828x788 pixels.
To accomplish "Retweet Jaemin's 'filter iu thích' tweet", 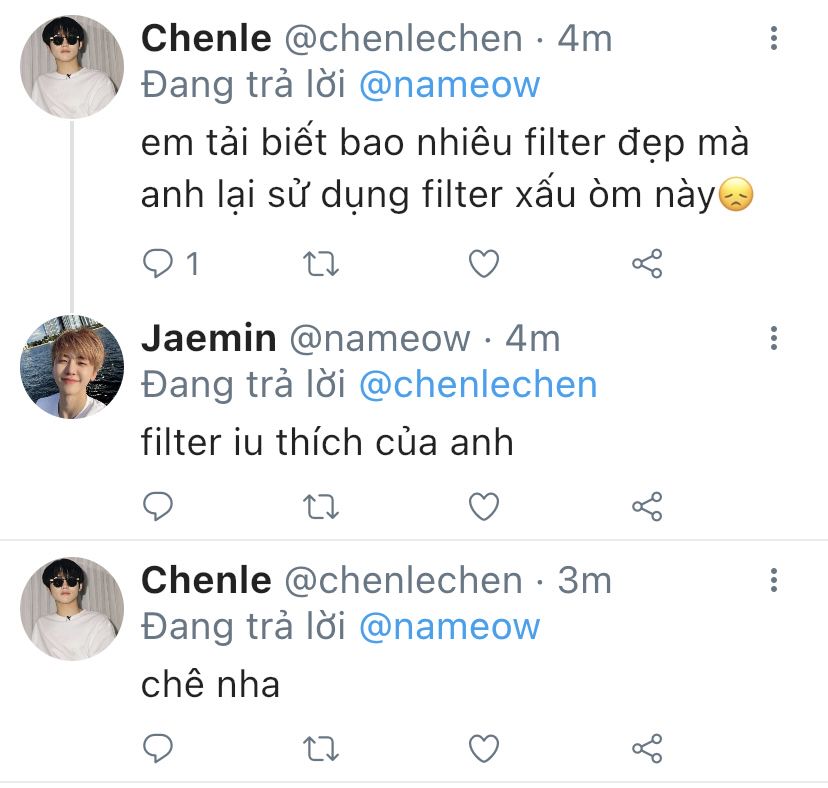I will coord(321,506).
